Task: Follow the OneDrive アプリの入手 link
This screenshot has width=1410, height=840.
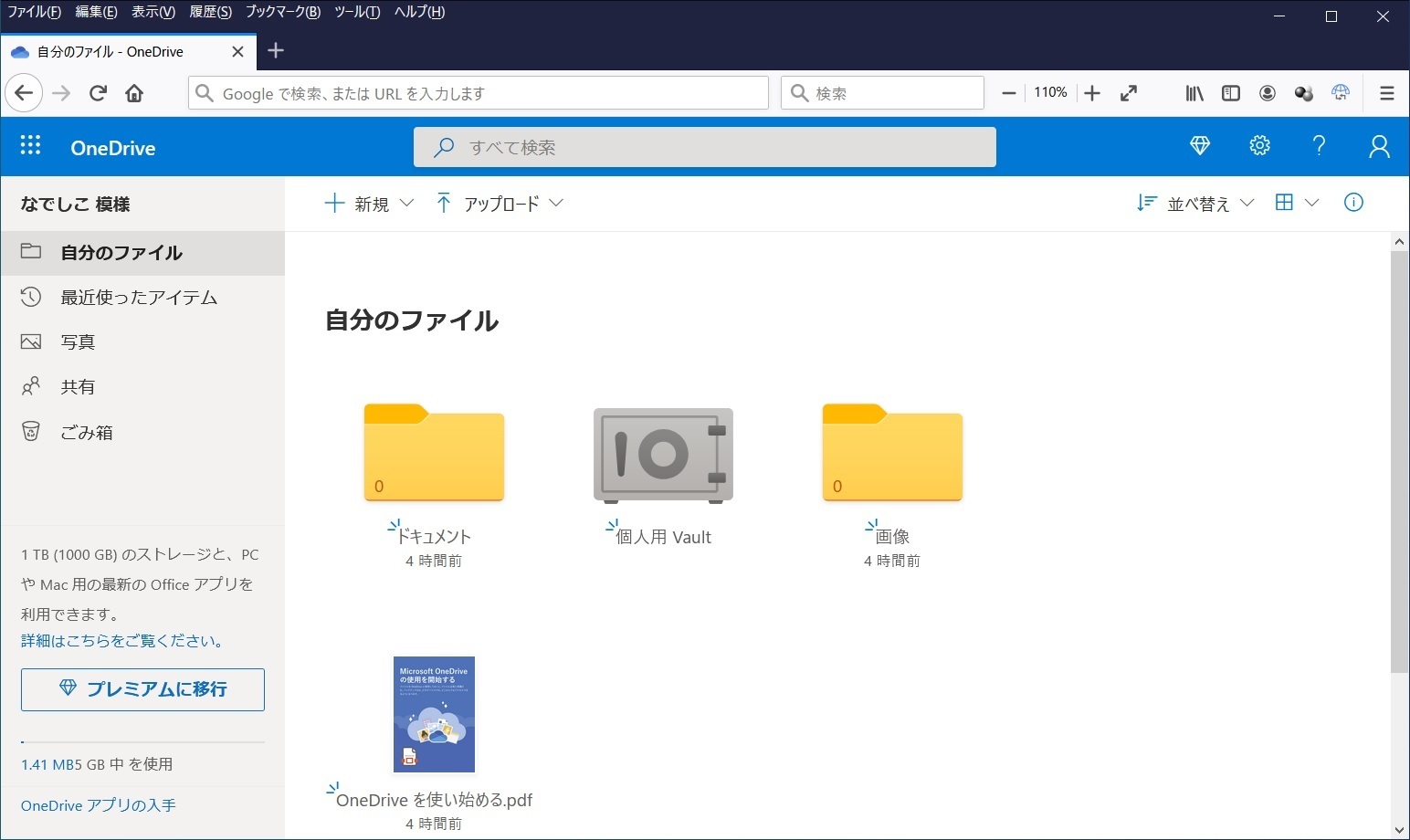Action: tap(99, 805)
